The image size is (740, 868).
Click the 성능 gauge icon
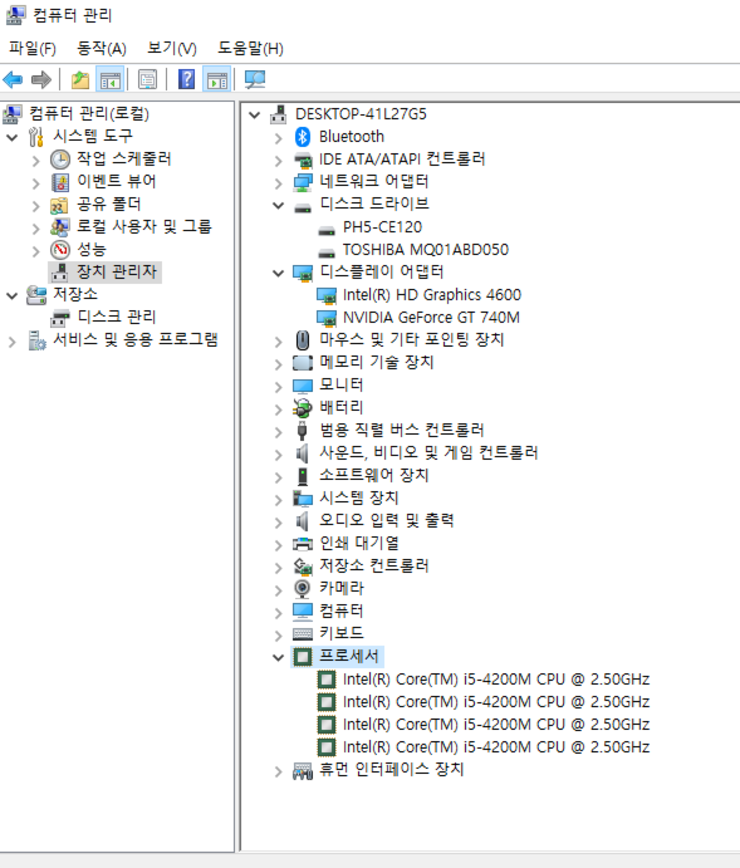(x=60, y=250)
